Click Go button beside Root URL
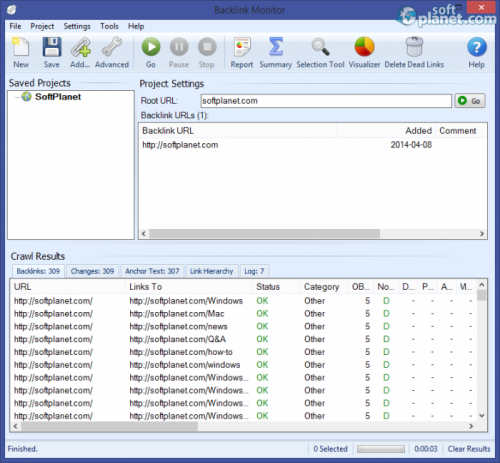 pos(470,101)
